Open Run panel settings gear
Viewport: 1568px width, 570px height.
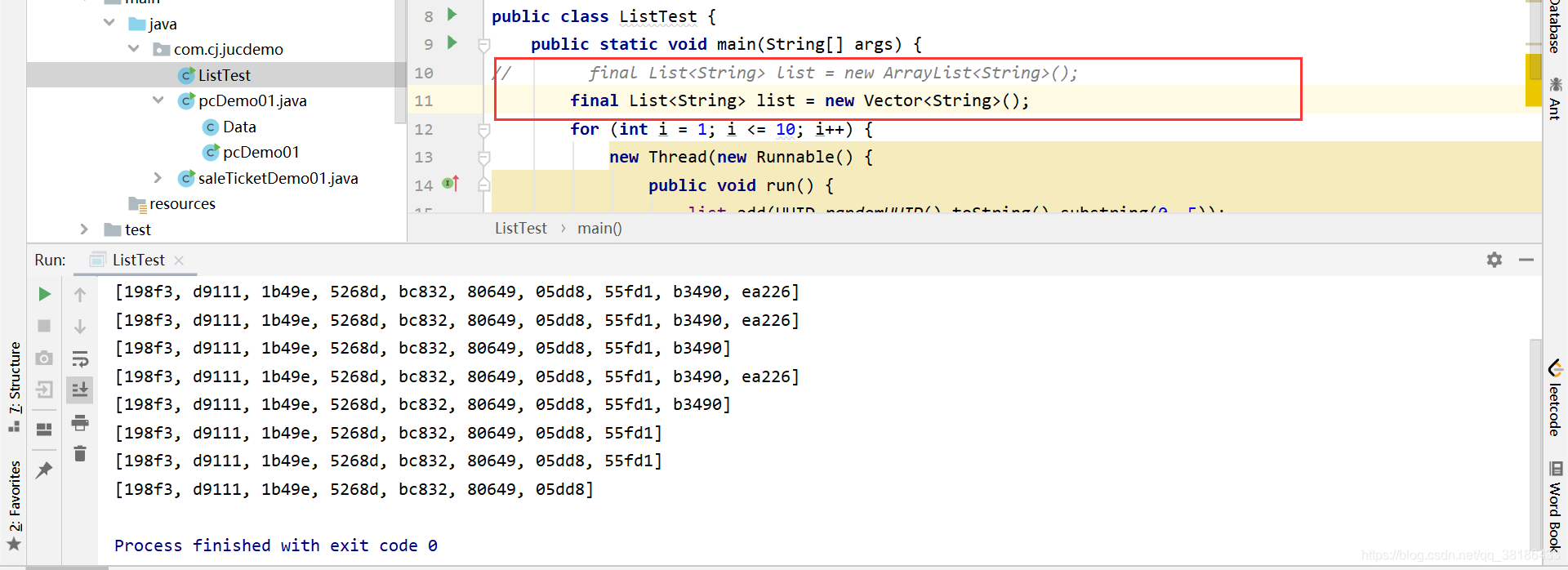pyautogui.click(x=1494, y=260)
